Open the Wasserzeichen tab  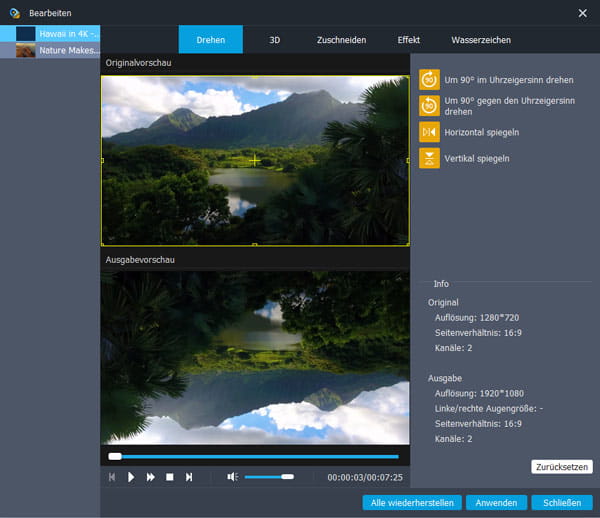coord(481,40)
